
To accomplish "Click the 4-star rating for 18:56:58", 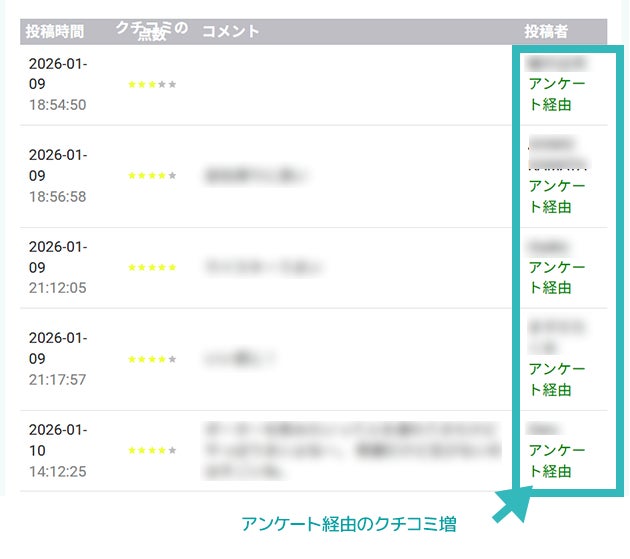I will [152, 176].
